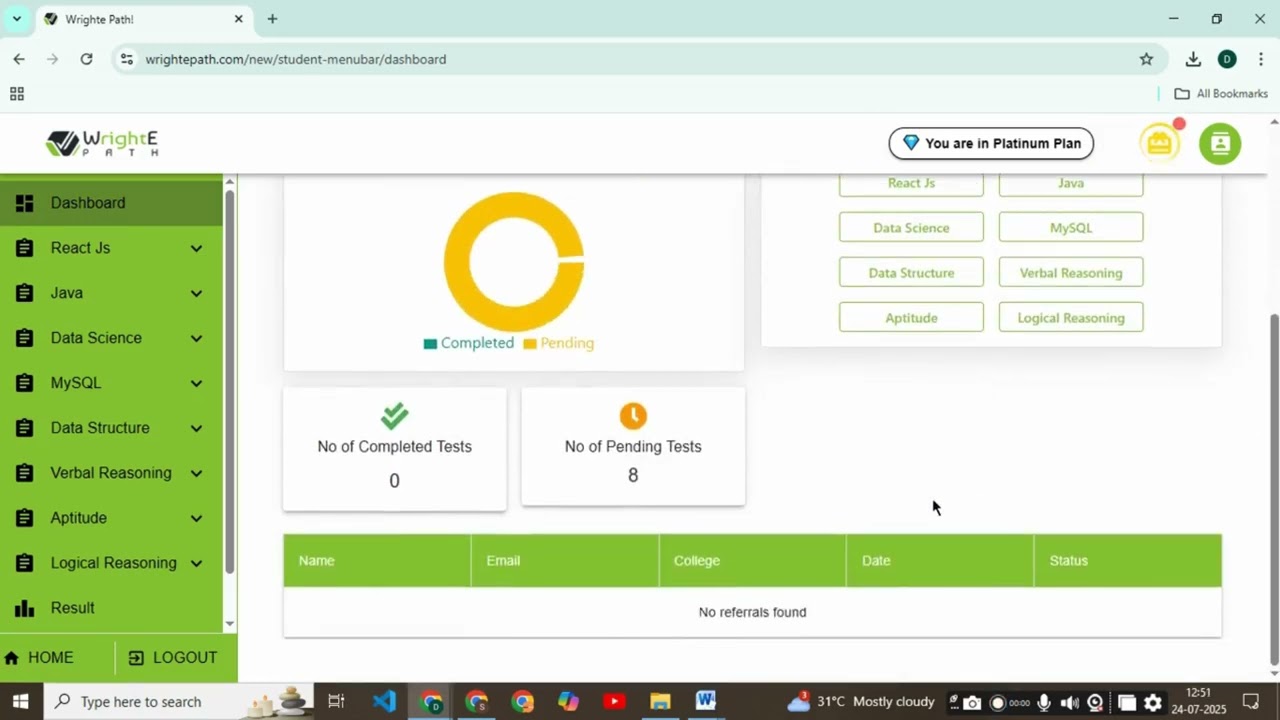Click the Date column header
Screen dimensions: 1280x720
click(x=940, y=560)
